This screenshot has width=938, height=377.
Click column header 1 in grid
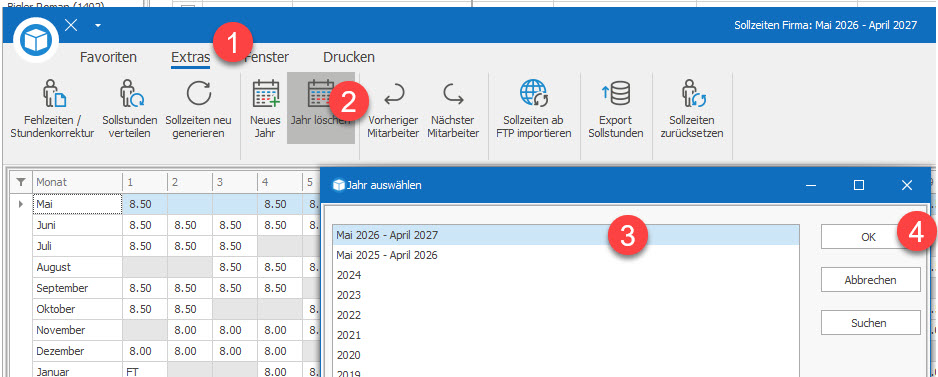(144, 182)
